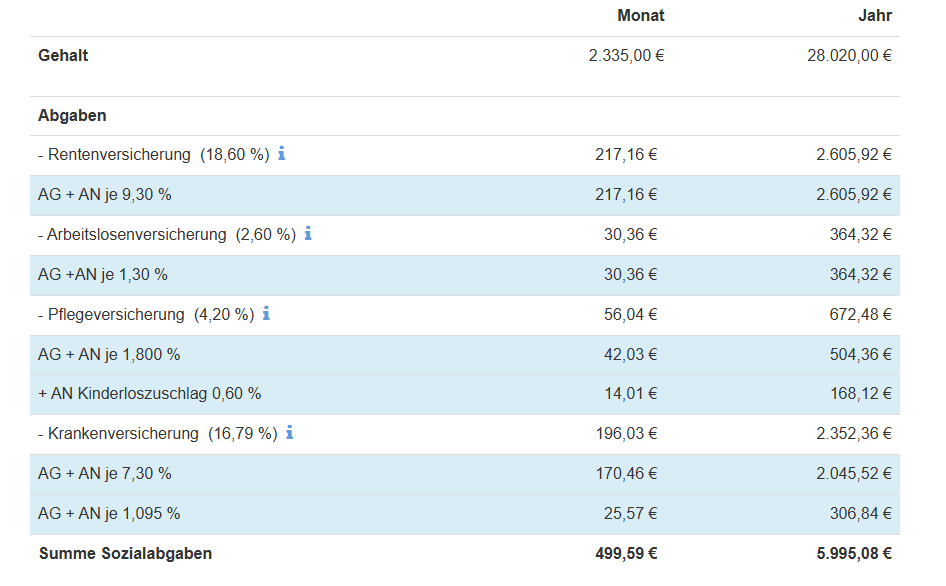Click the Summe Sozialabgaben label
The width and height of the screenshot is (946, 586).
[125, 554]
